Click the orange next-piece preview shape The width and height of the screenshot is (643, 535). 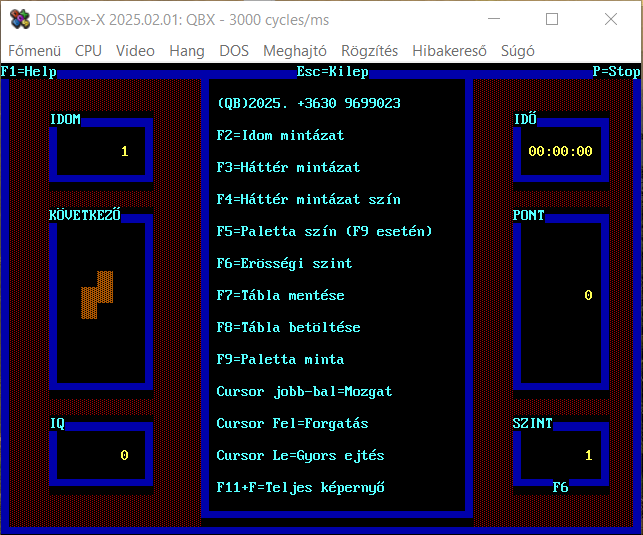pyautogui.click(x=97, y=295)
